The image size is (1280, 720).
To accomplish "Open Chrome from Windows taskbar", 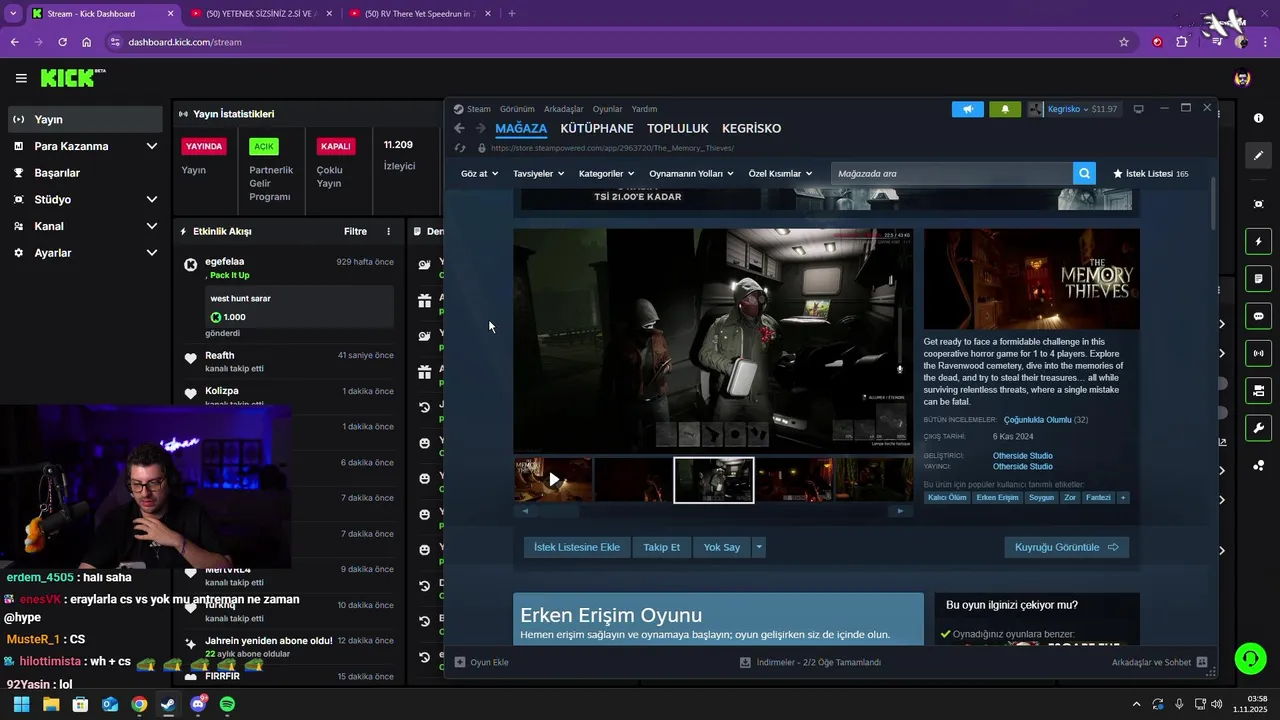I will pyautogui.click(x=139, y=704).
